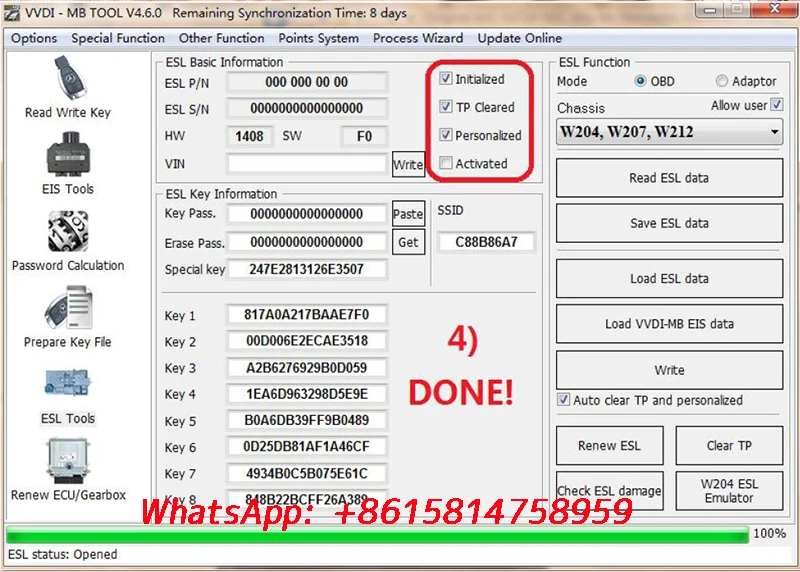800x572 pixels.
Task: Click the VVDI app icon in title bar
Action: [11, 13]
